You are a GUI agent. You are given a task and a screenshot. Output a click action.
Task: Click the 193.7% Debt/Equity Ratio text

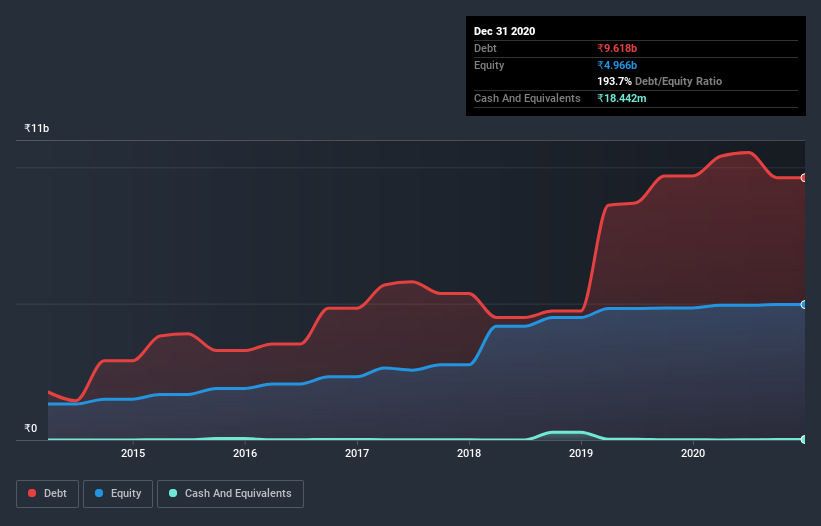tap(660, 82)
